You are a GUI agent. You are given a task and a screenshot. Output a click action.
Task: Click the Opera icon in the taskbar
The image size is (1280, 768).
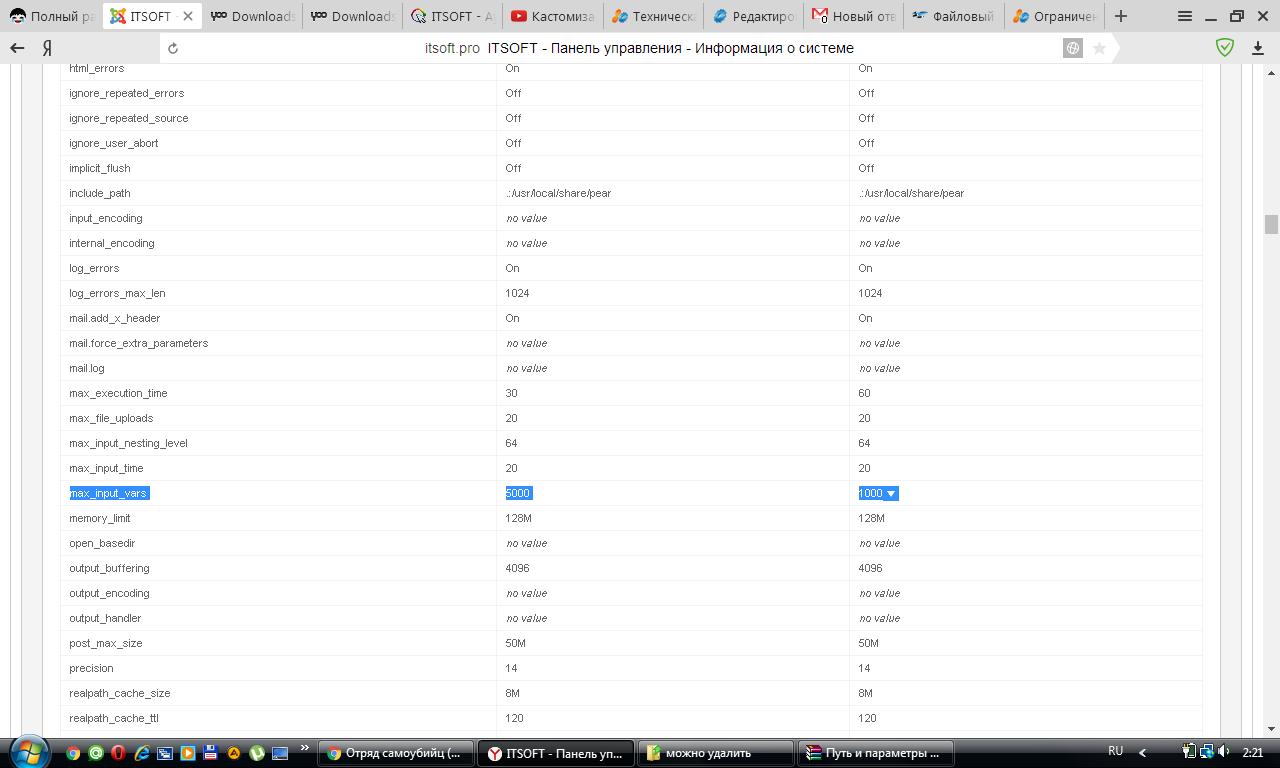(x=118, y=753)
